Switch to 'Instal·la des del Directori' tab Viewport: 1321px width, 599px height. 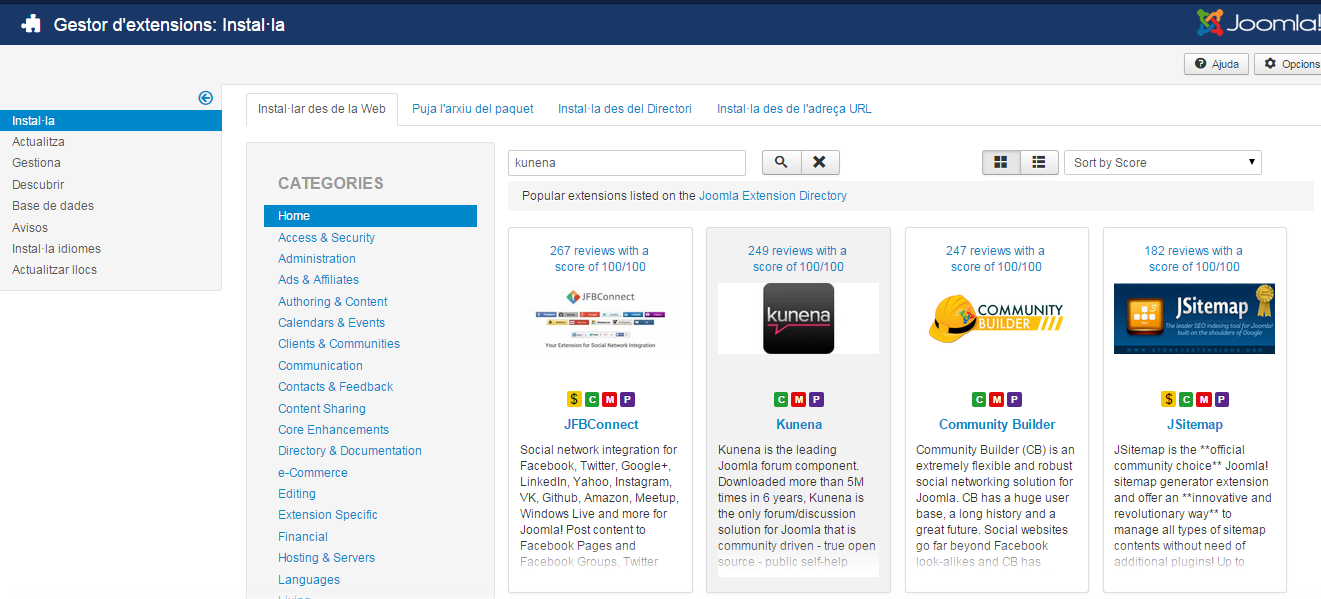click(x=624, y=109)
